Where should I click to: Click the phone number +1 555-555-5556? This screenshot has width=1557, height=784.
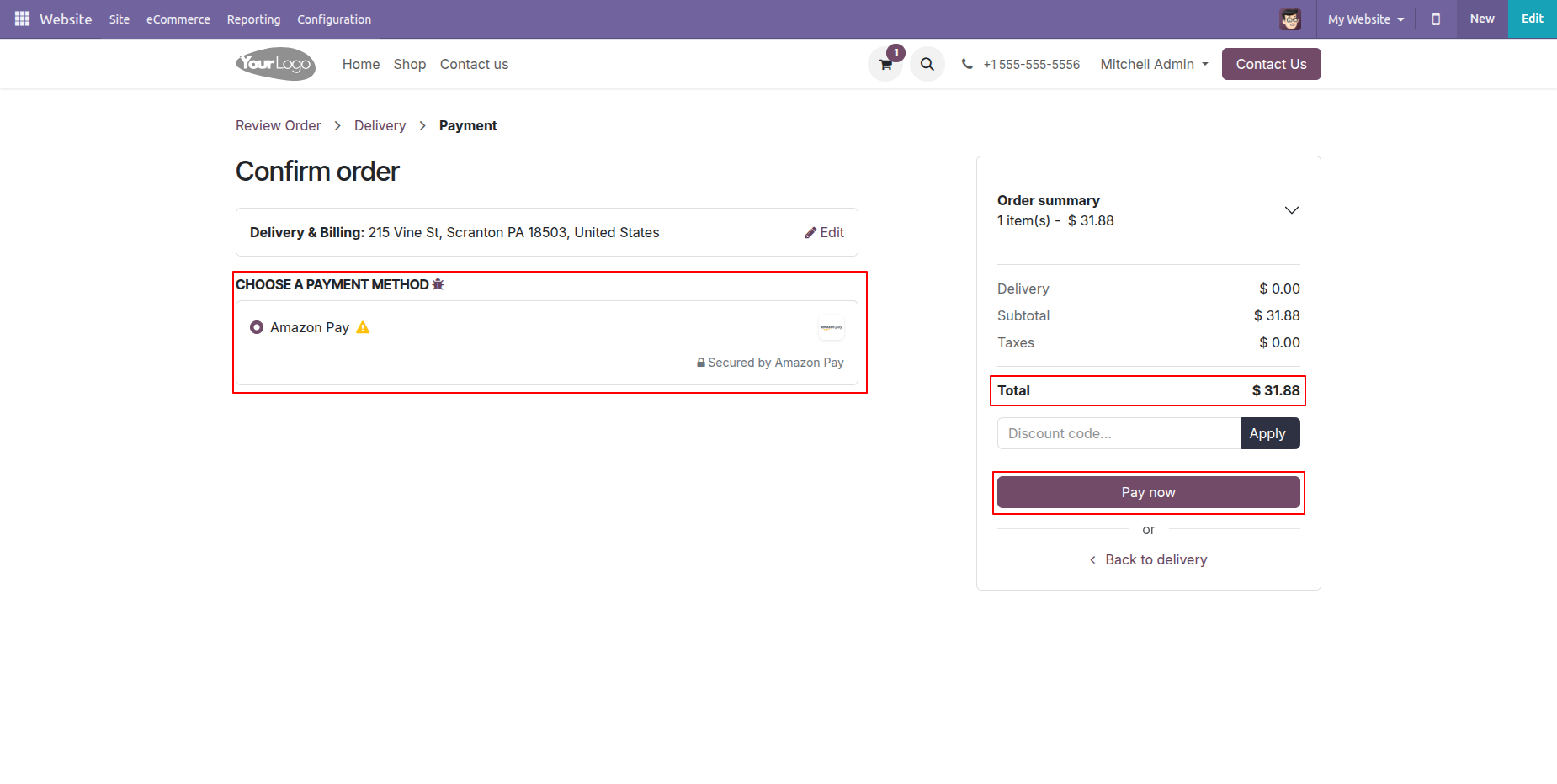1031,64
